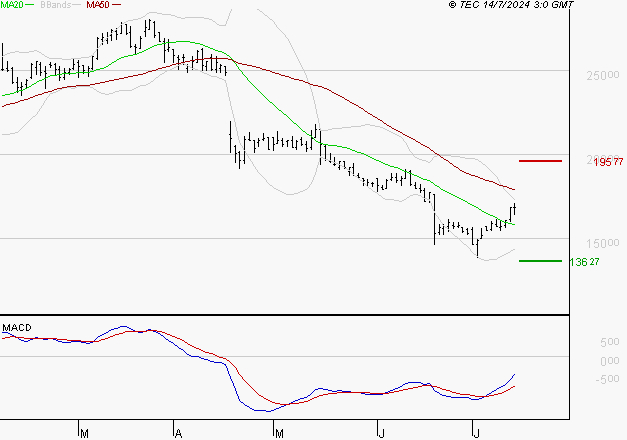Click the MACD -500 axis label
Screen dimensions: 627x440
point(607,379)
